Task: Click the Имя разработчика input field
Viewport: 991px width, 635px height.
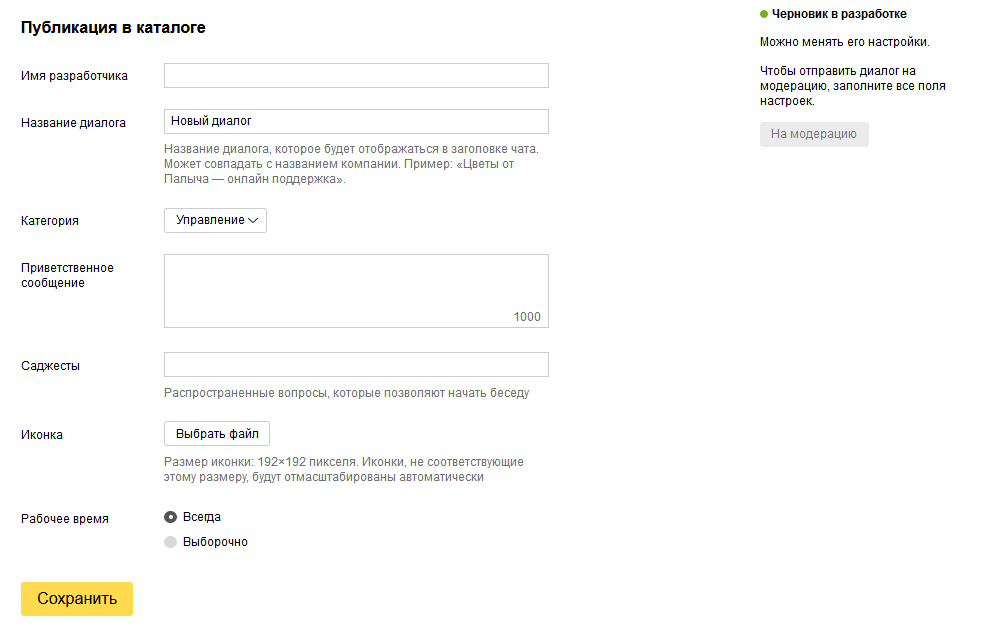Action: pyautogui.click(x=356, y=75)
